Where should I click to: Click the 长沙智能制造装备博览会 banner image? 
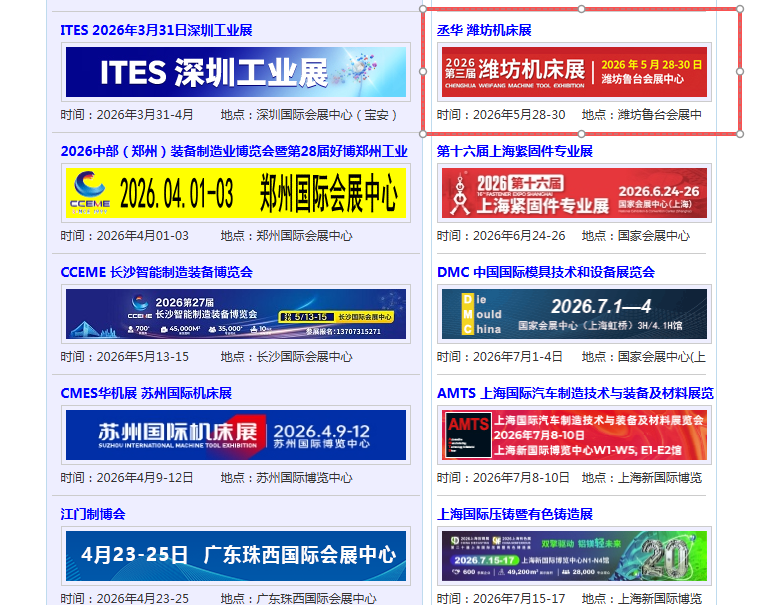point(236,314)
